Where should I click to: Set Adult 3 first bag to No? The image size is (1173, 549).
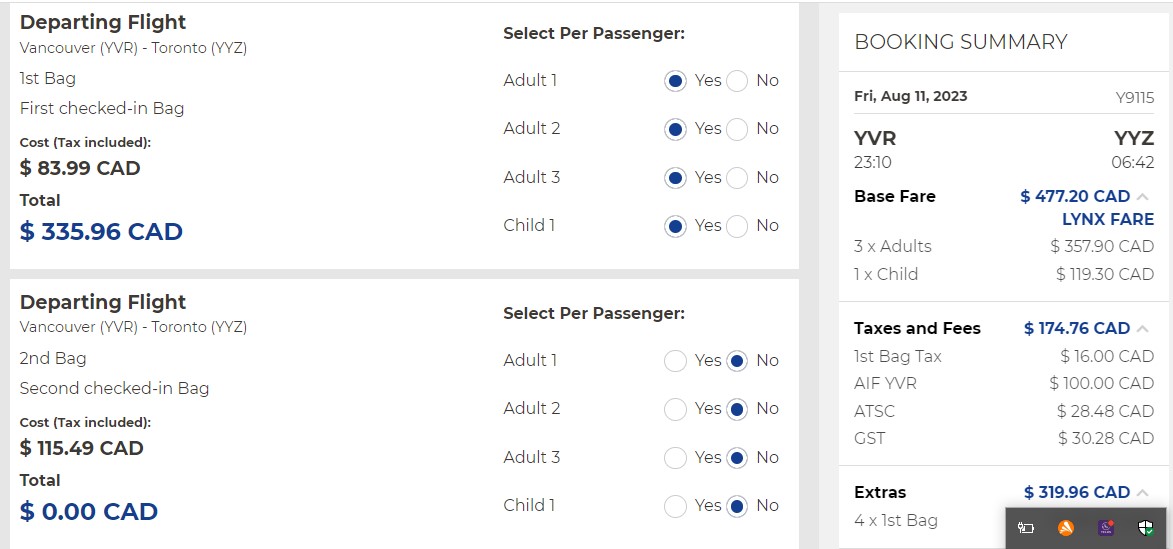coord(737,178)
